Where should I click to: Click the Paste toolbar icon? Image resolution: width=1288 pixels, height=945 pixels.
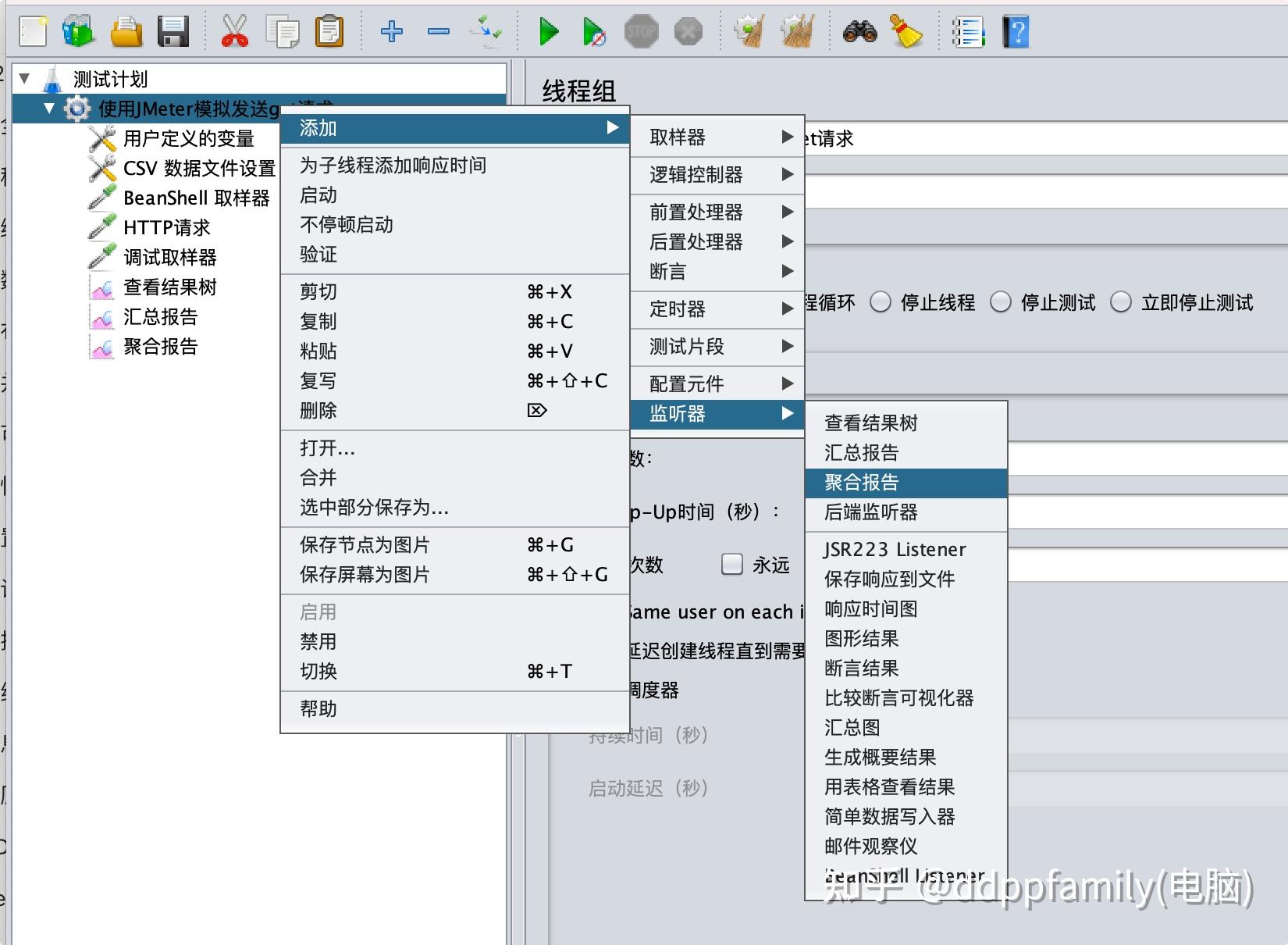329,31
